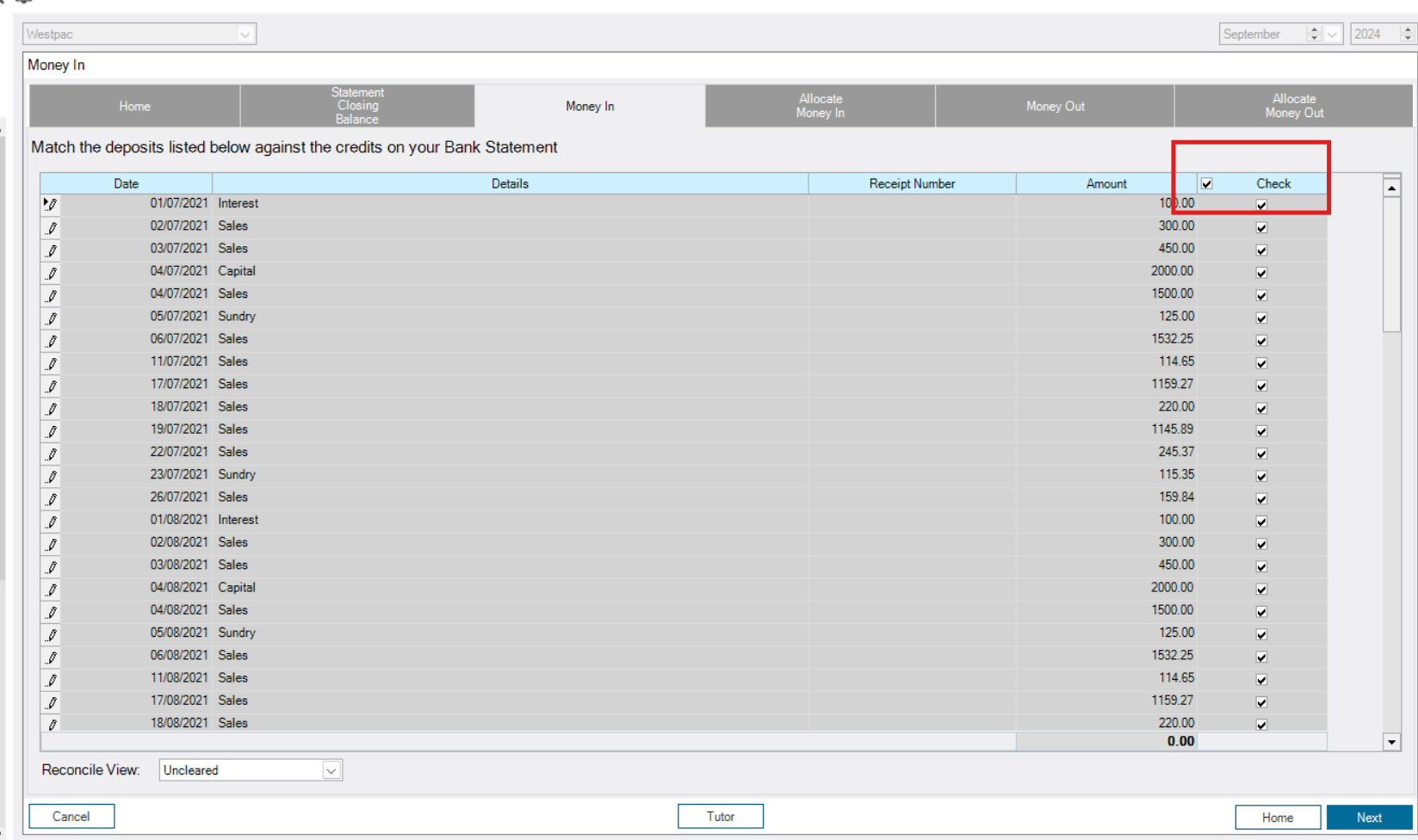
Task: Click edit pencil for 02/07/2021 Sales row
Action: click(x=52, y=228)
